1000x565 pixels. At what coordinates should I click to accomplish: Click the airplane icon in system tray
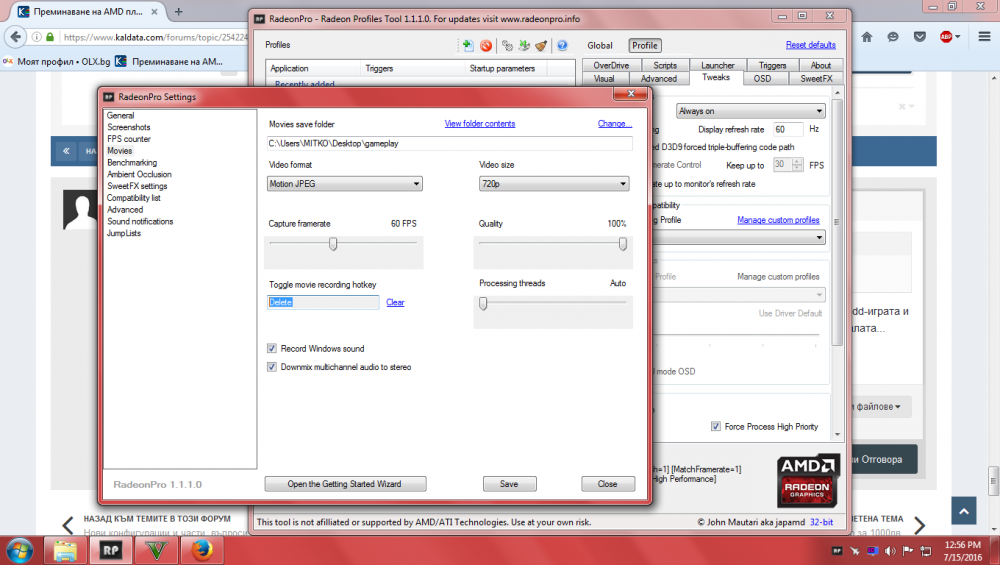(x=855, y=551)
